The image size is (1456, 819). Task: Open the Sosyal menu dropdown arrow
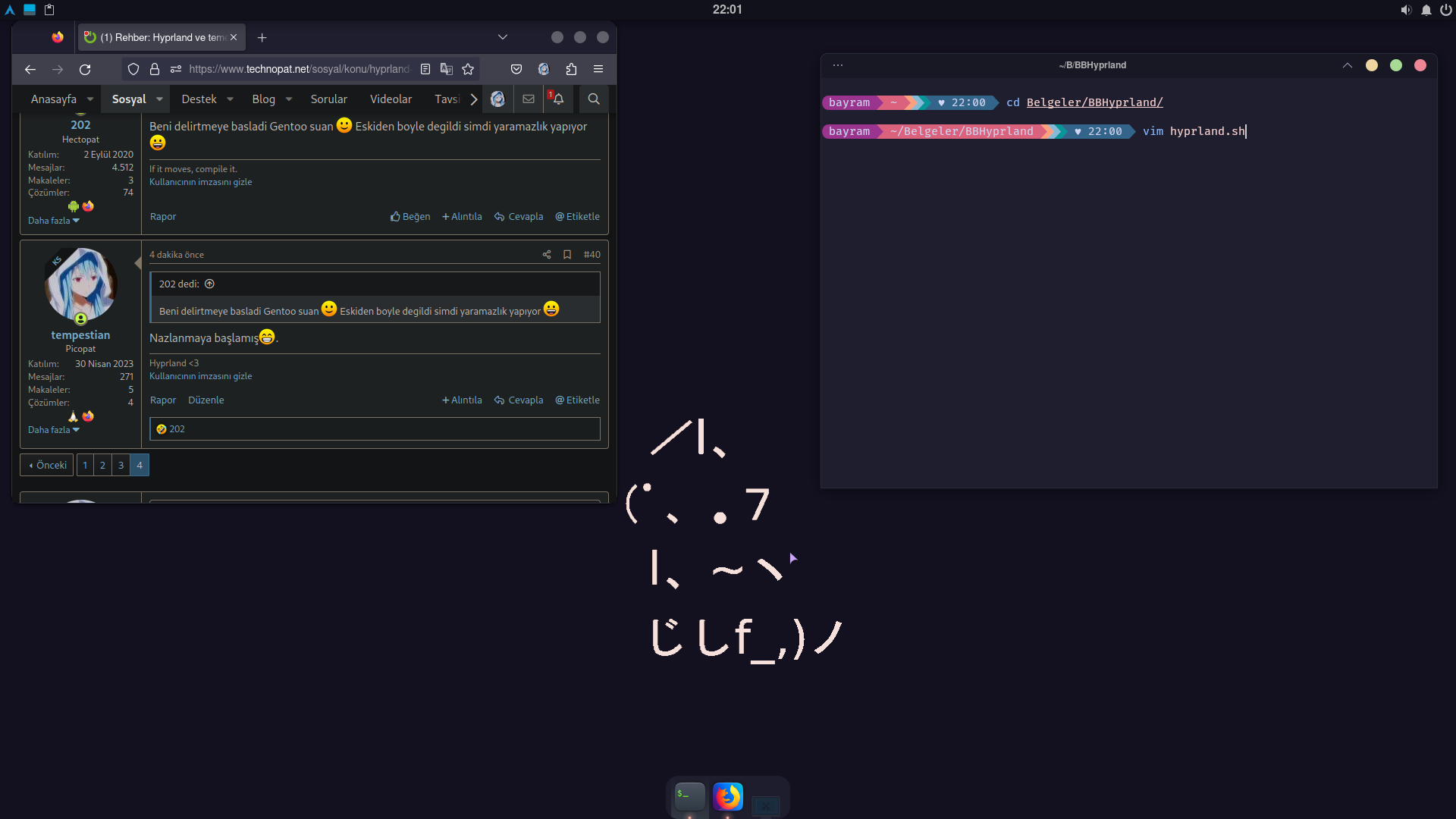(159, 99)
